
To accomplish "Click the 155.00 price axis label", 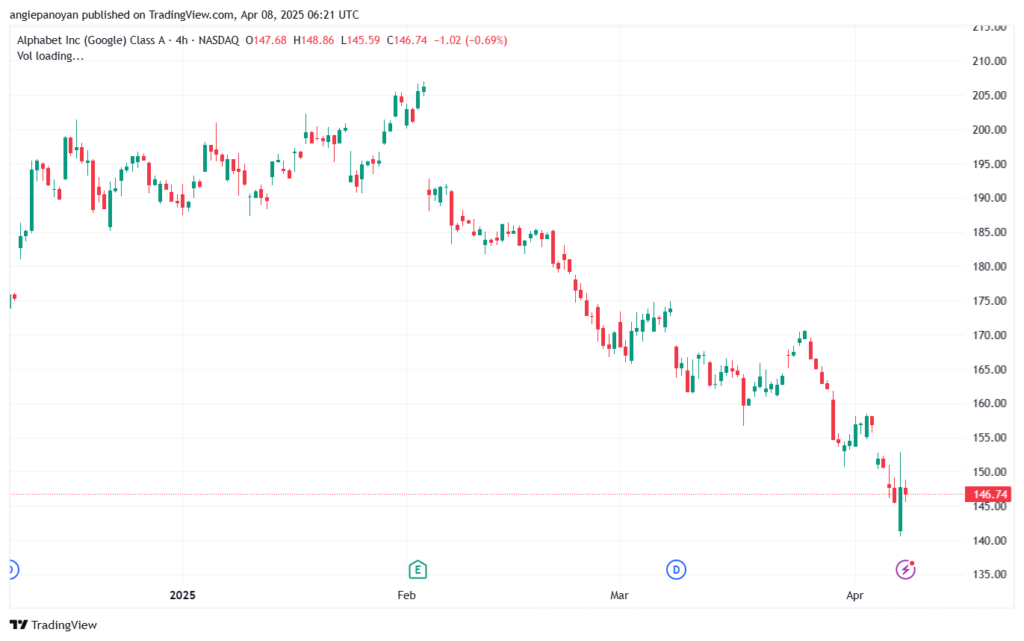I will (989, 437).
